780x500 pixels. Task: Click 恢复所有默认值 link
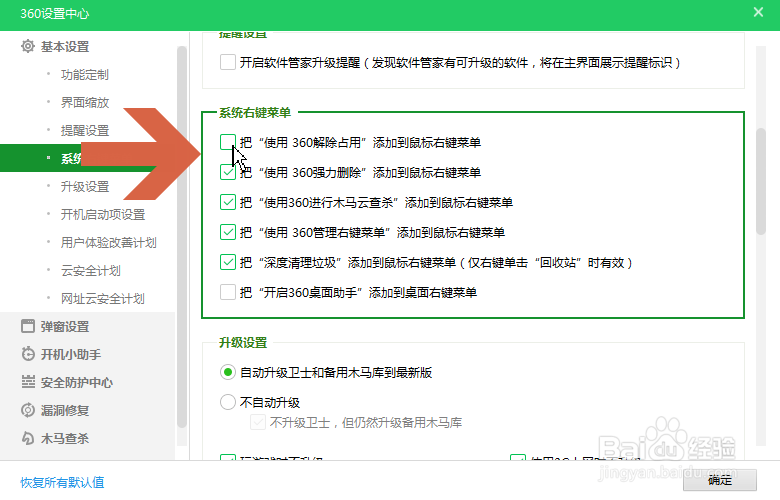click(62, 482)
